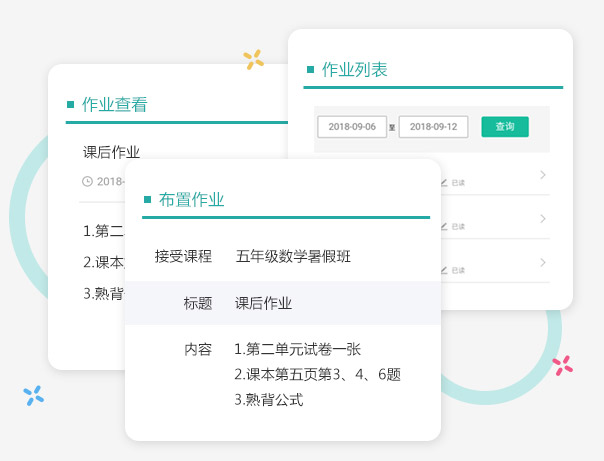Image resolution: width=604 pixels, height=461 pixels.
Task: Click the second row's pencil 已读 icon
Action: pyautogui.click(x=445, y=227)
